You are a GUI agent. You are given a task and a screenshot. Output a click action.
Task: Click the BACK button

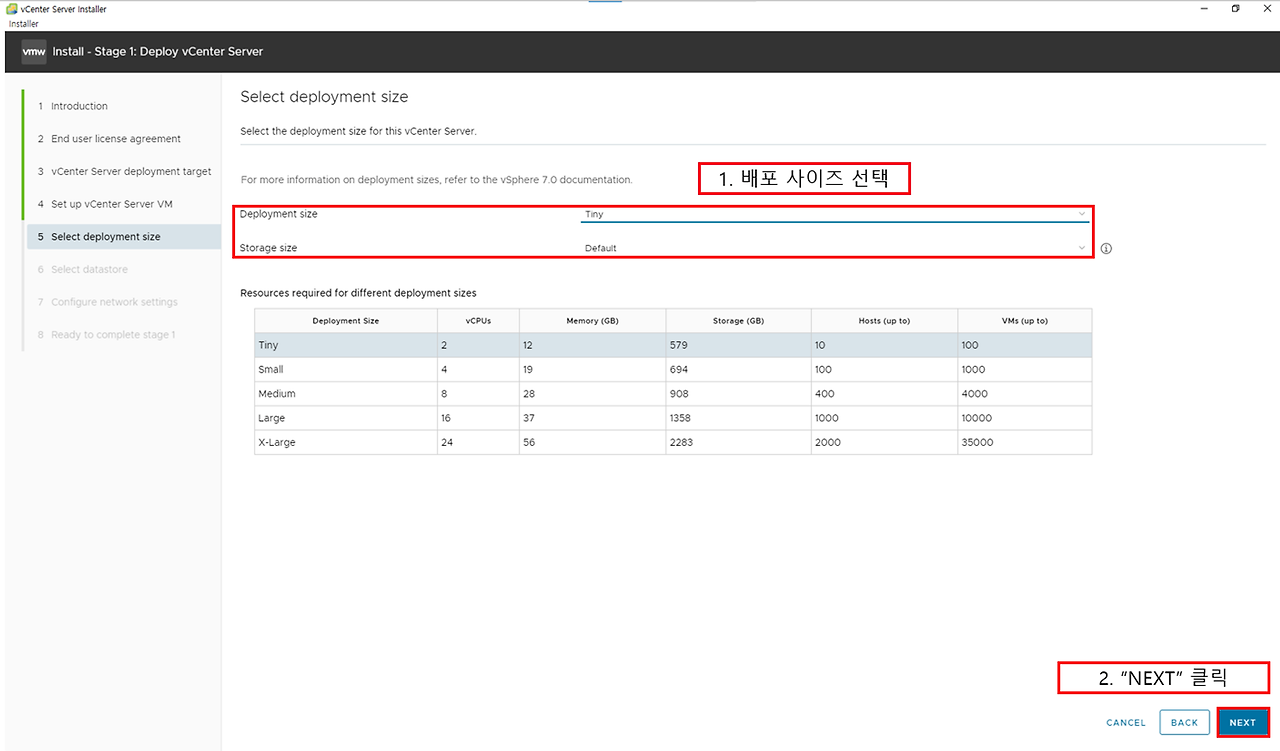tap(1184, 722)
